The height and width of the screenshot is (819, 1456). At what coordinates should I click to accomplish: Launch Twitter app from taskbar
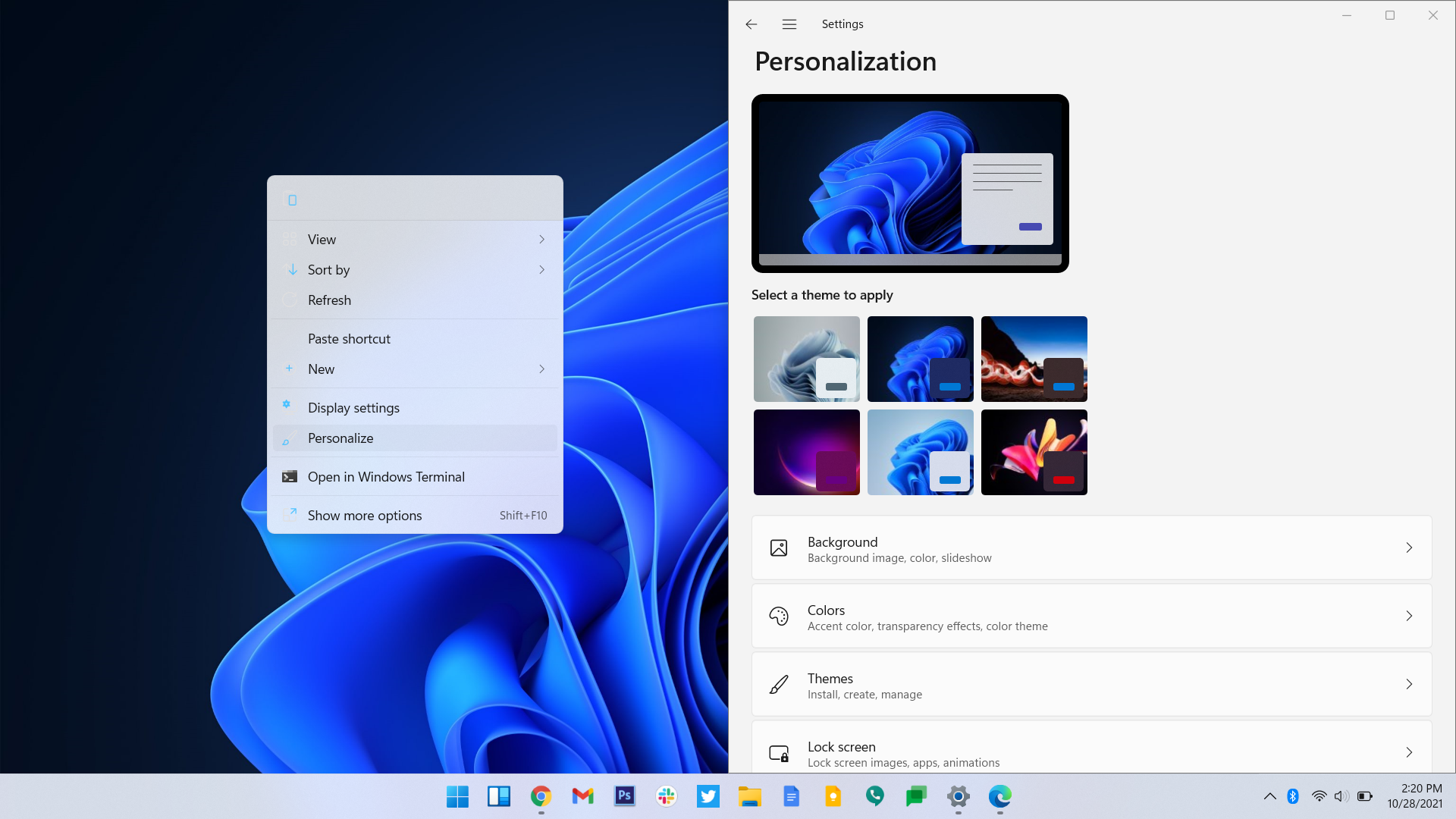coord(707,796)
